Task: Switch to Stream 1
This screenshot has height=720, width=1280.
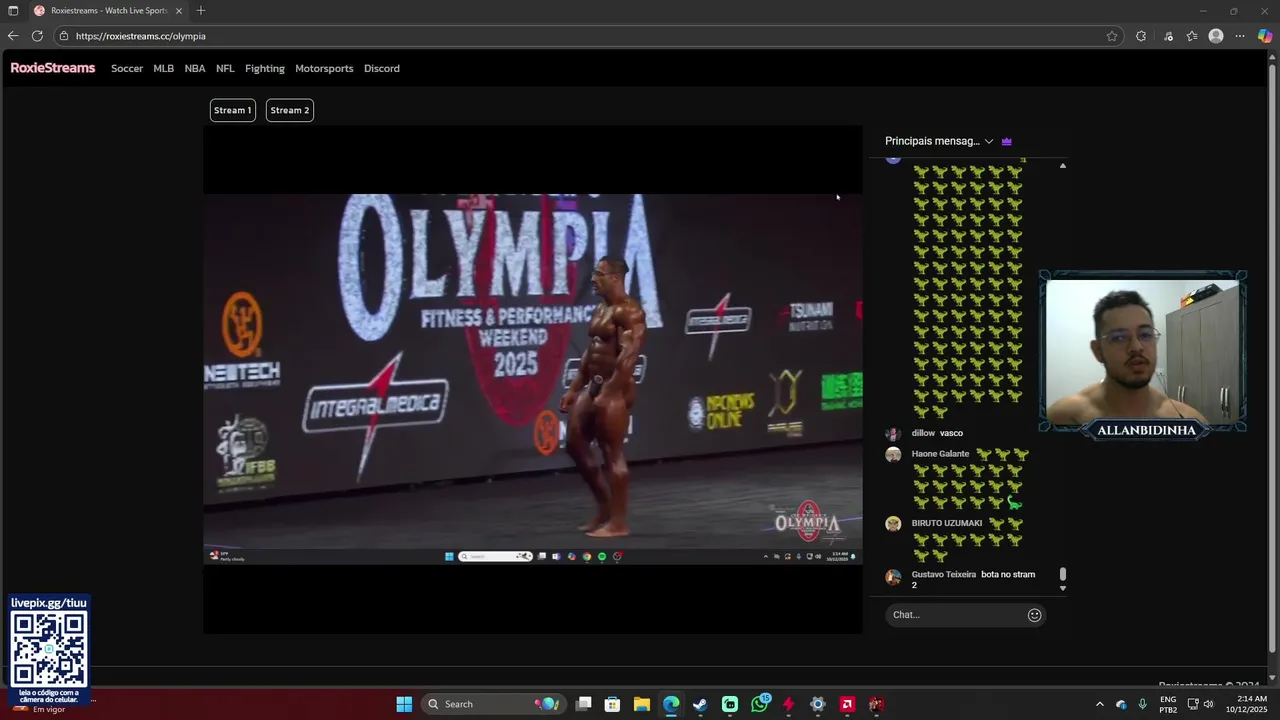Action: coord(232,110)
